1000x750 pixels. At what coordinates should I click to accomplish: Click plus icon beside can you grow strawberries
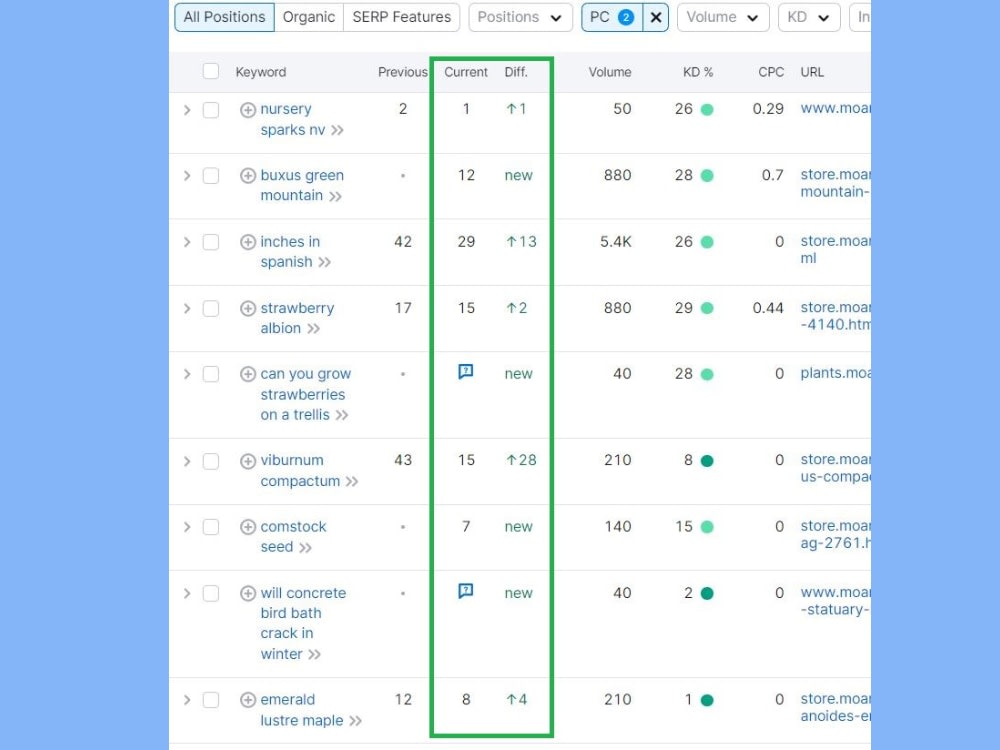click(248, 374)
